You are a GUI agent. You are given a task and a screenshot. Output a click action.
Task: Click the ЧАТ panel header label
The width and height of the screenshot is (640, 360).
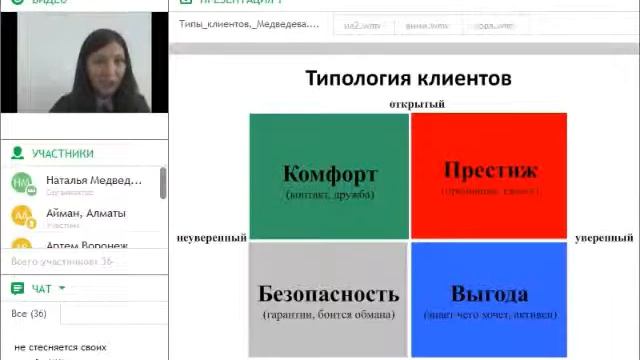(x=42, y=289)
